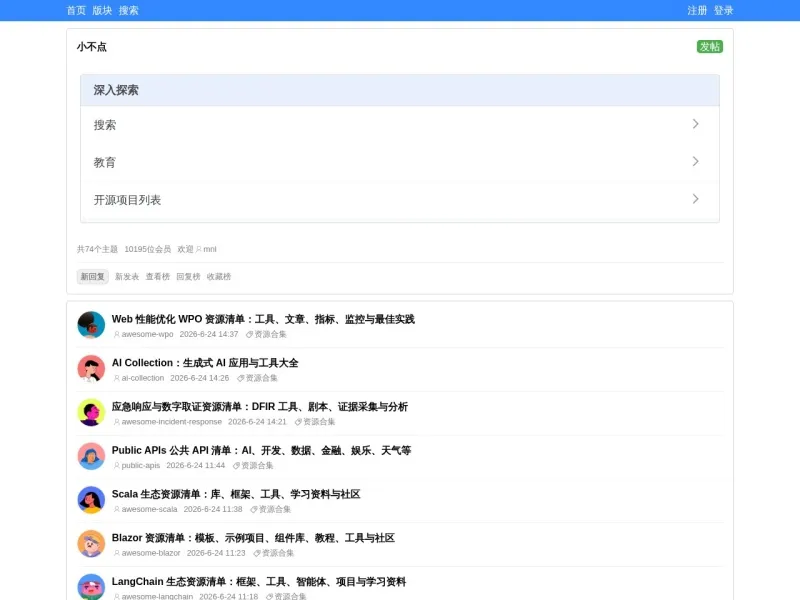Screen dimensions: 800x600
Task: Open welcomed member mnl profile
Action: (207, 249)
